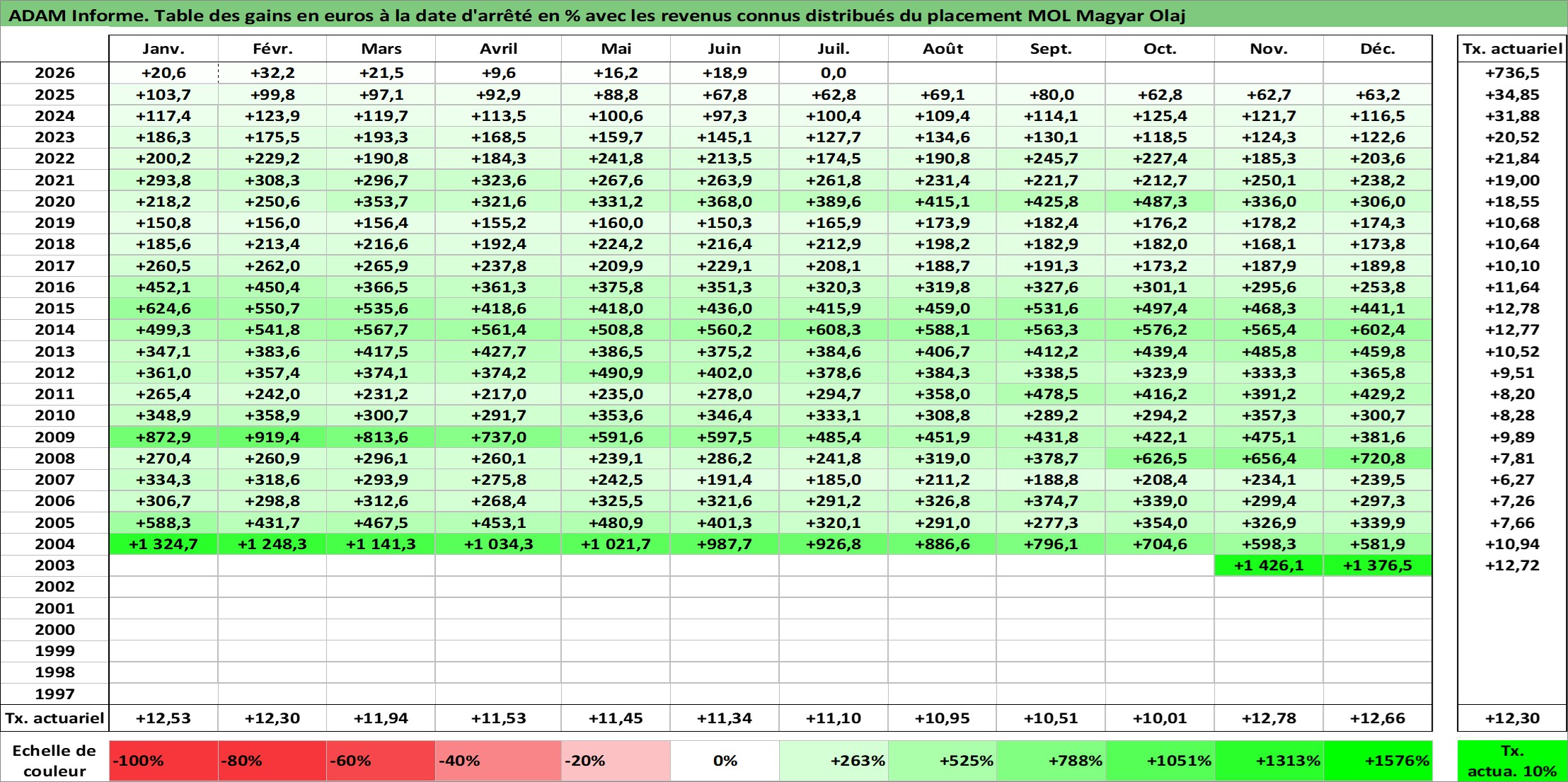
Task: Click the Echelle de couleur label
Action: pos(54,761)
